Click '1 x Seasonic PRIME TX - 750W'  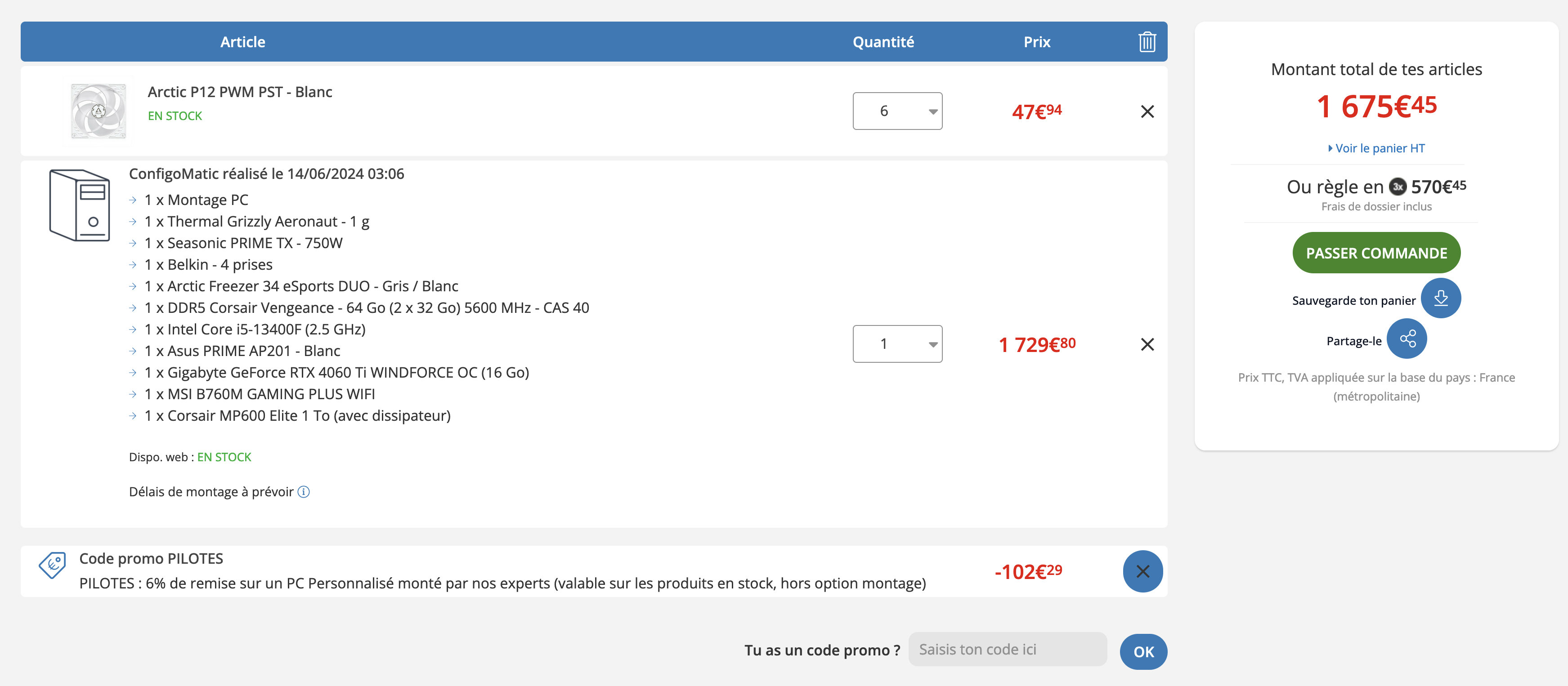(x=243, y=243)
